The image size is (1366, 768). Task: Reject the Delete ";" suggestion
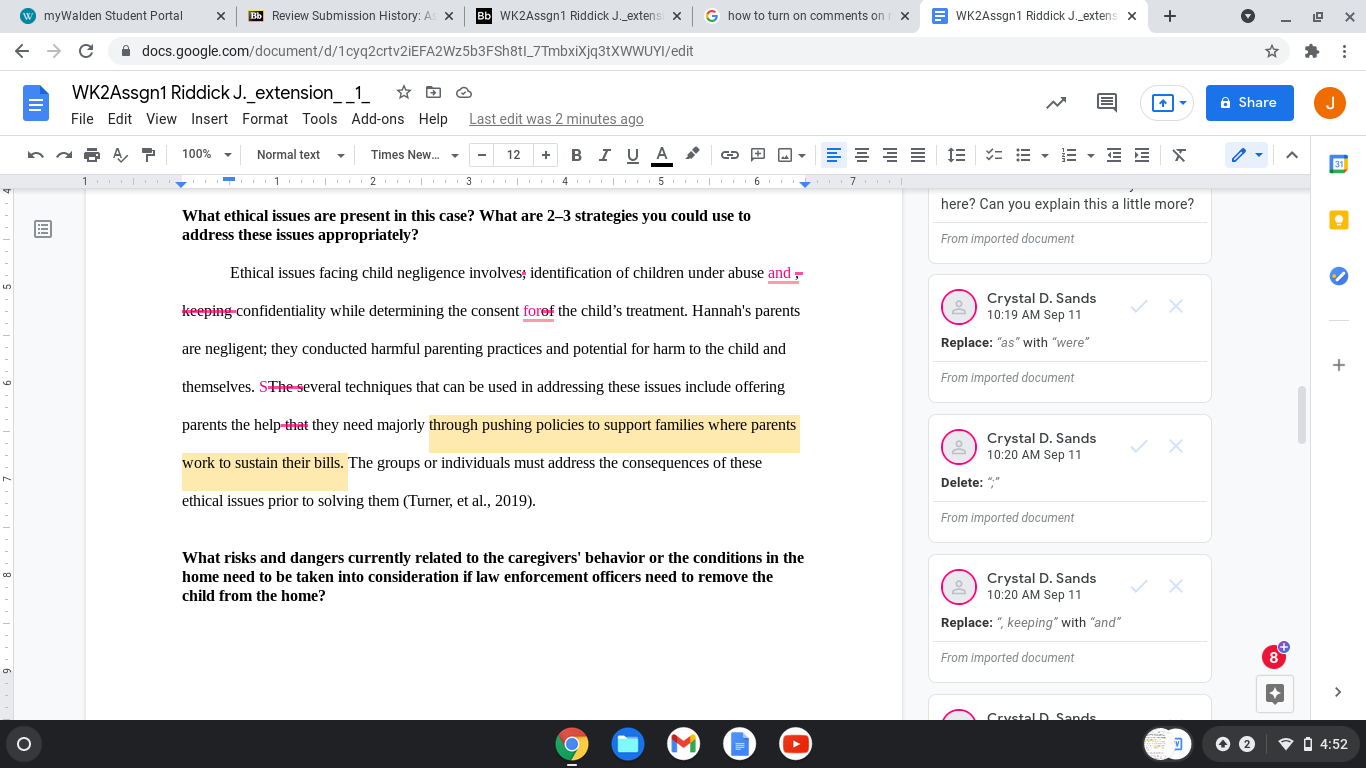pos(1176,446)
